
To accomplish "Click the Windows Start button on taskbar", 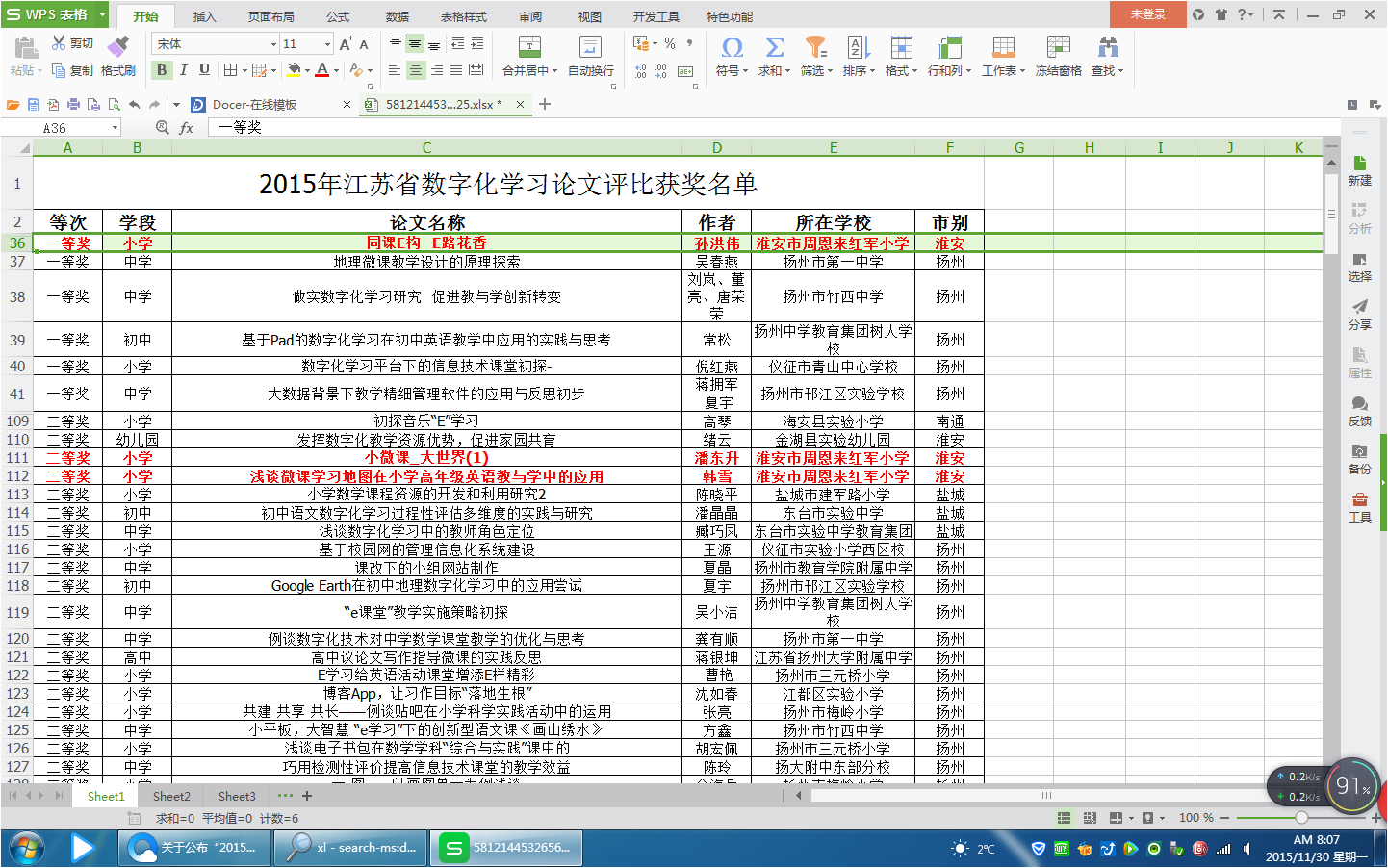I will click(26, 848).
